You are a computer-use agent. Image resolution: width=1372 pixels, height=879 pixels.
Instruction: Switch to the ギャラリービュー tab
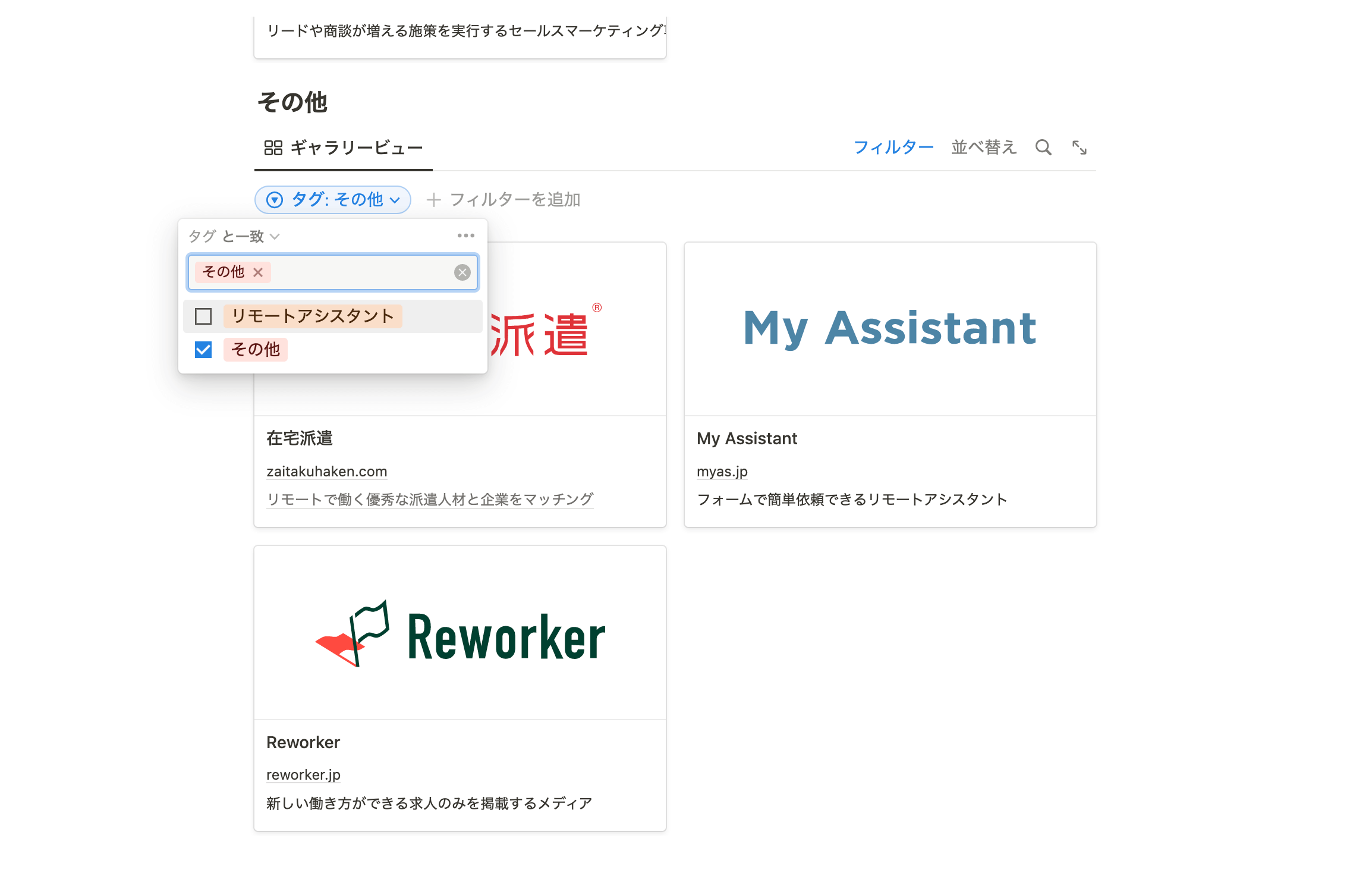coord(344,147)
